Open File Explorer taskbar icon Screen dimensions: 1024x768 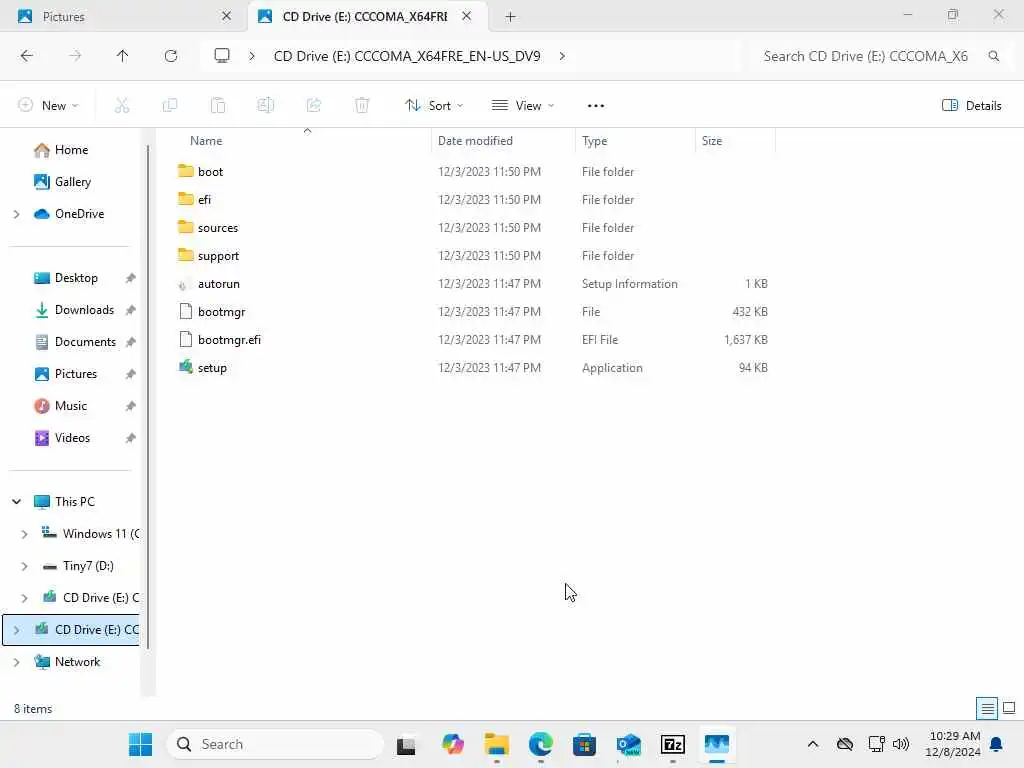point(496,744)
